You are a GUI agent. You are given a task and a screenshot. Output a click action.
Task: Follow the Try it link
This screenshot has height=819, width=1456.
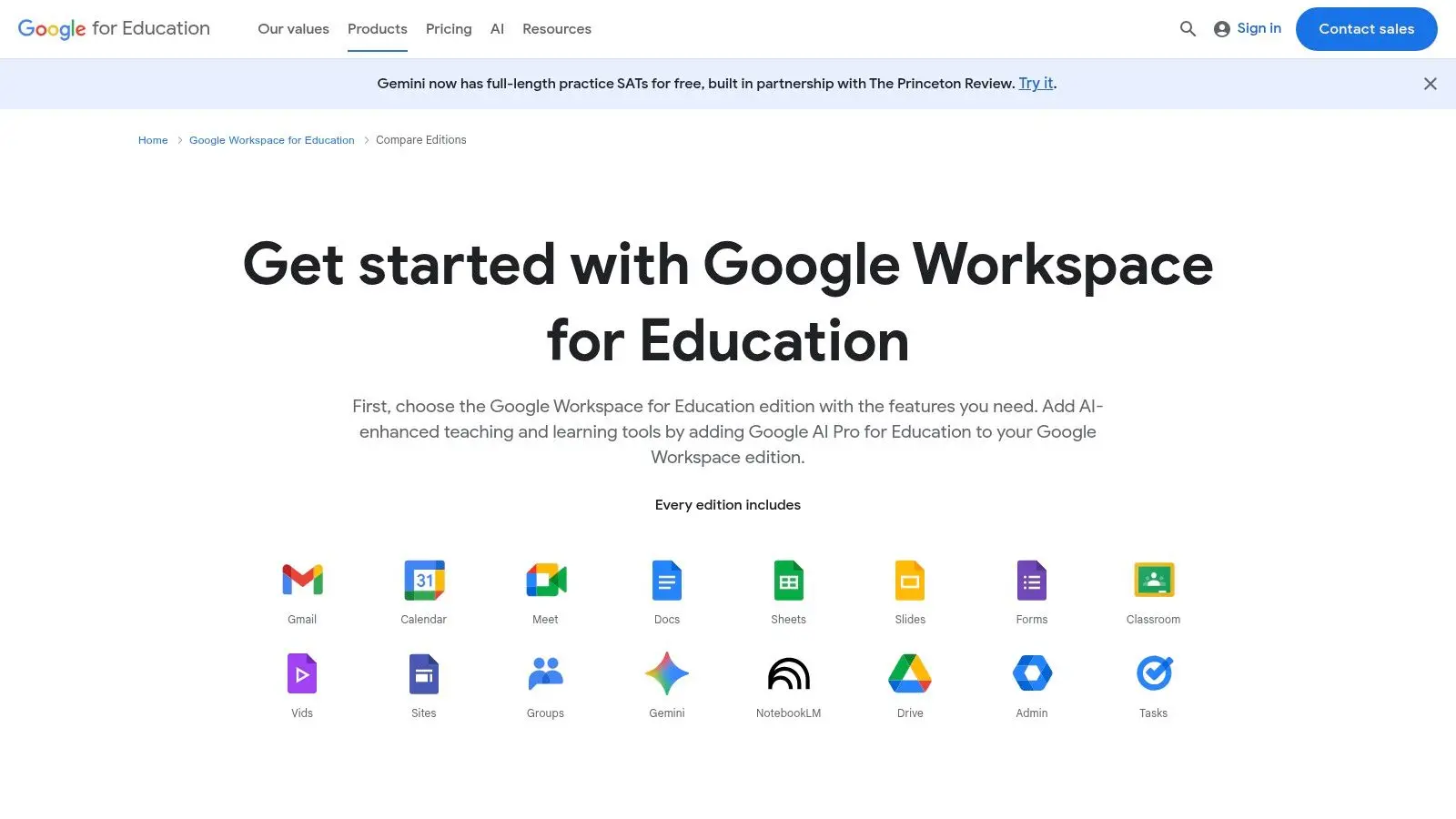coord(1036,83)
